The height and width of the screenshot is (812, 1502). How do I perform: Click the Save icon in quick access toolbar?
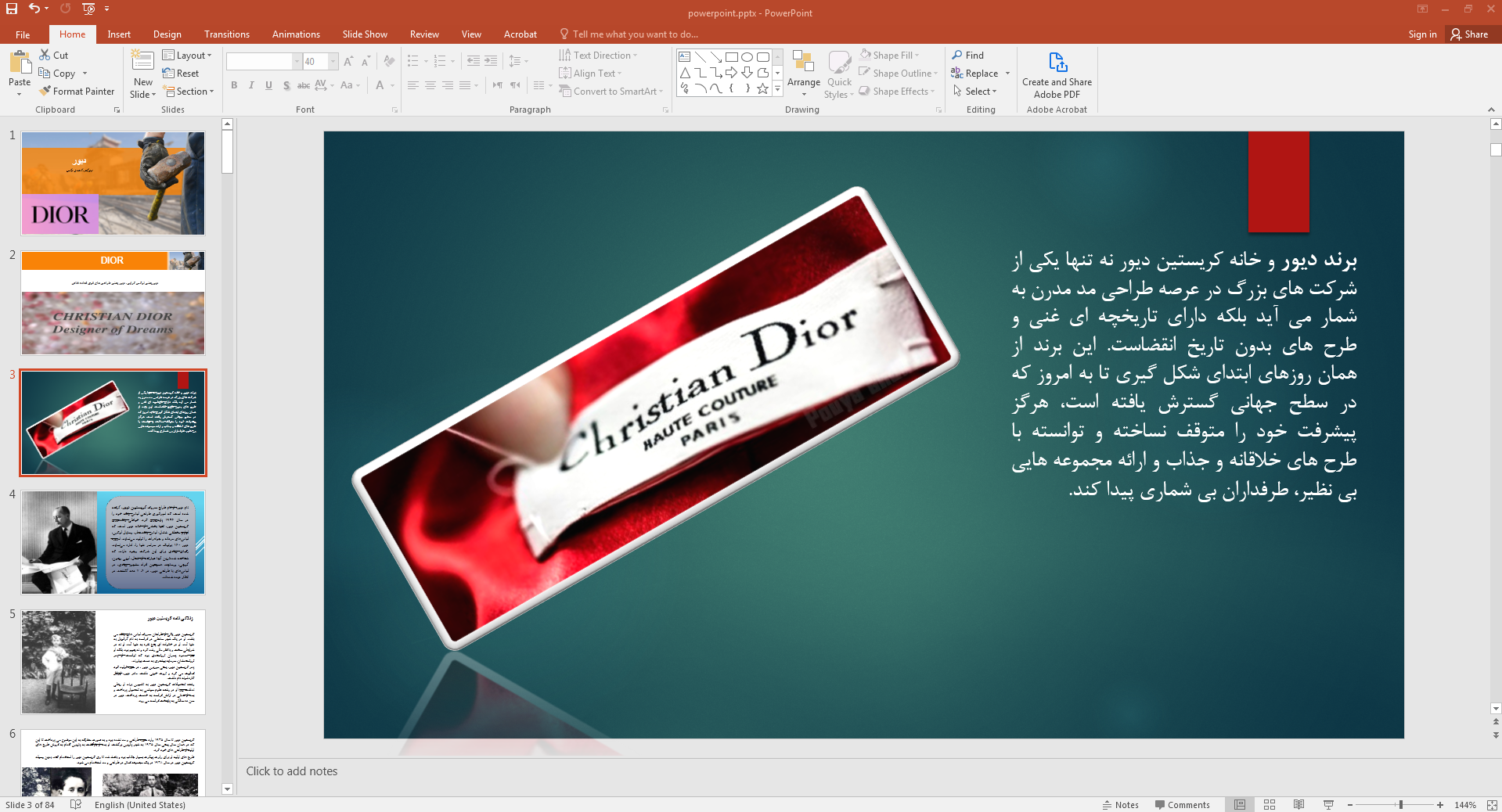pyautogui.click(x=12, y=9)
